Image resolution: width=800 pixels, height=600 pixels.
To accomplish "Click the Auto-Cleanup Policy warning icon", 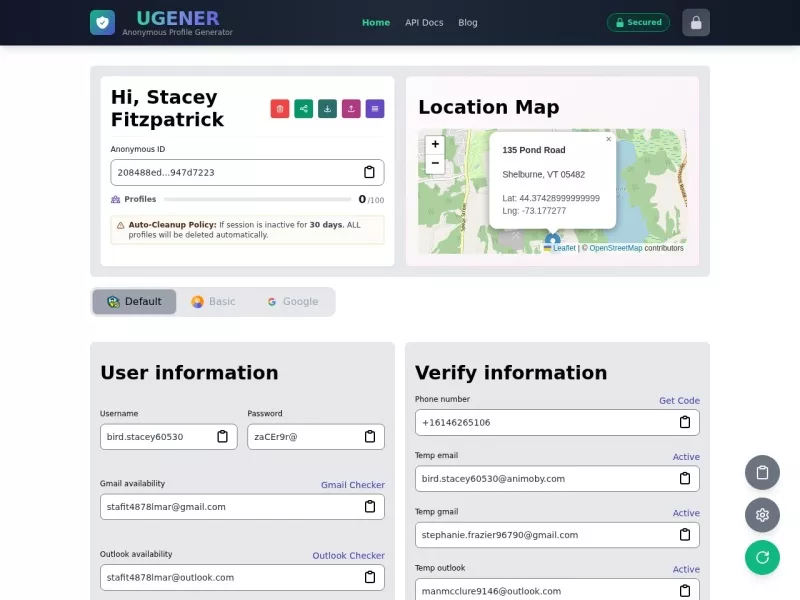I will coord(120,225).
